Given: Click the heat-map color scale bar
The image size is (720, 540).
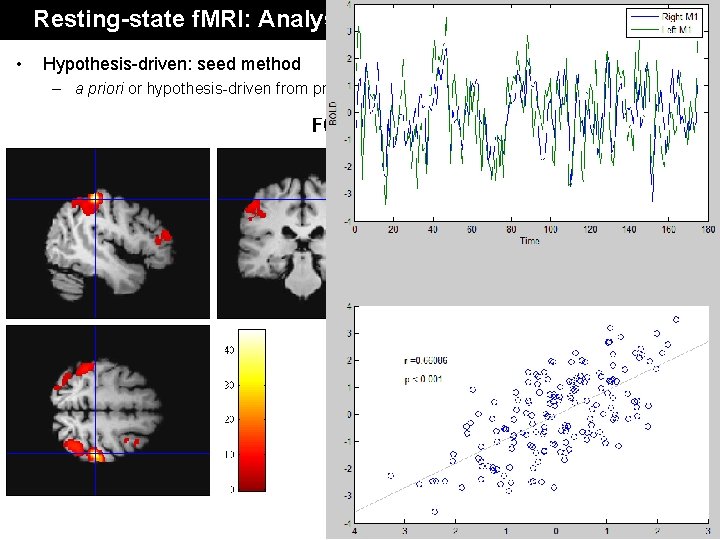Looking at the screenshot, I should [252, 410].
